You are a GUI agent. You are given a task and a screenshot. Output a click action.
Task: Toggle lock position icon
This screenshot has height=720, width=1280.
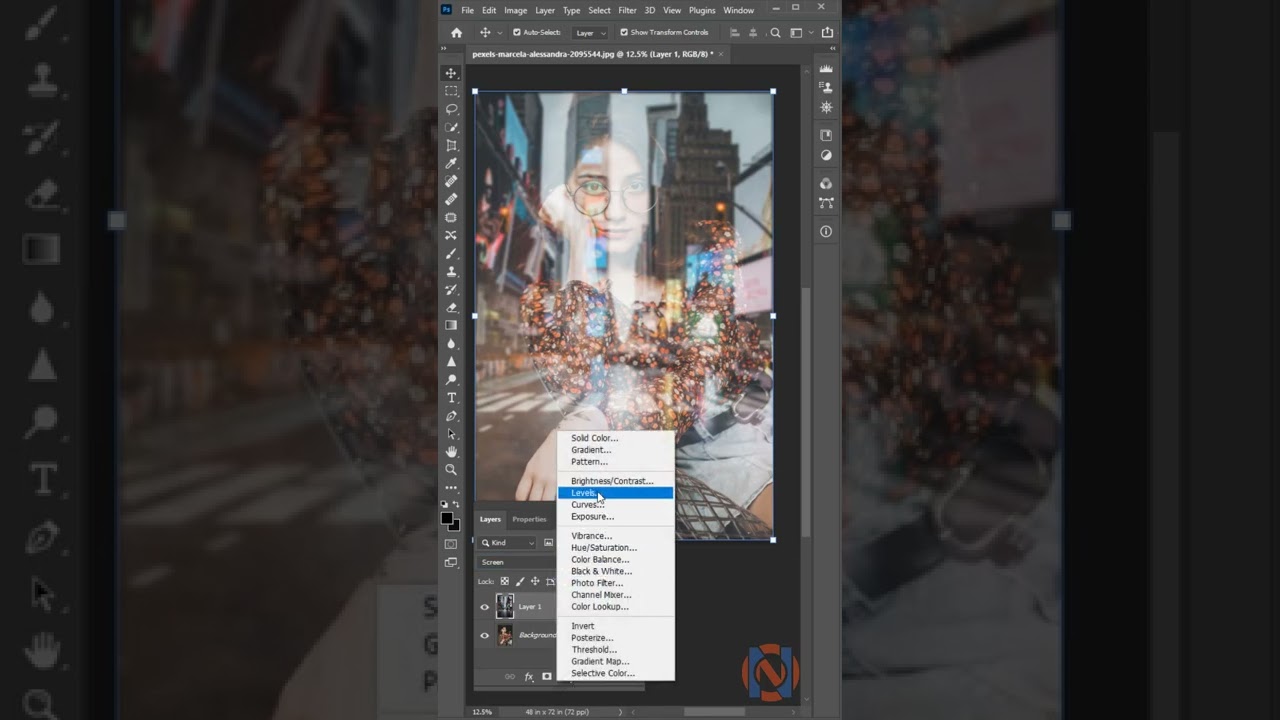[x=535, y=581]
